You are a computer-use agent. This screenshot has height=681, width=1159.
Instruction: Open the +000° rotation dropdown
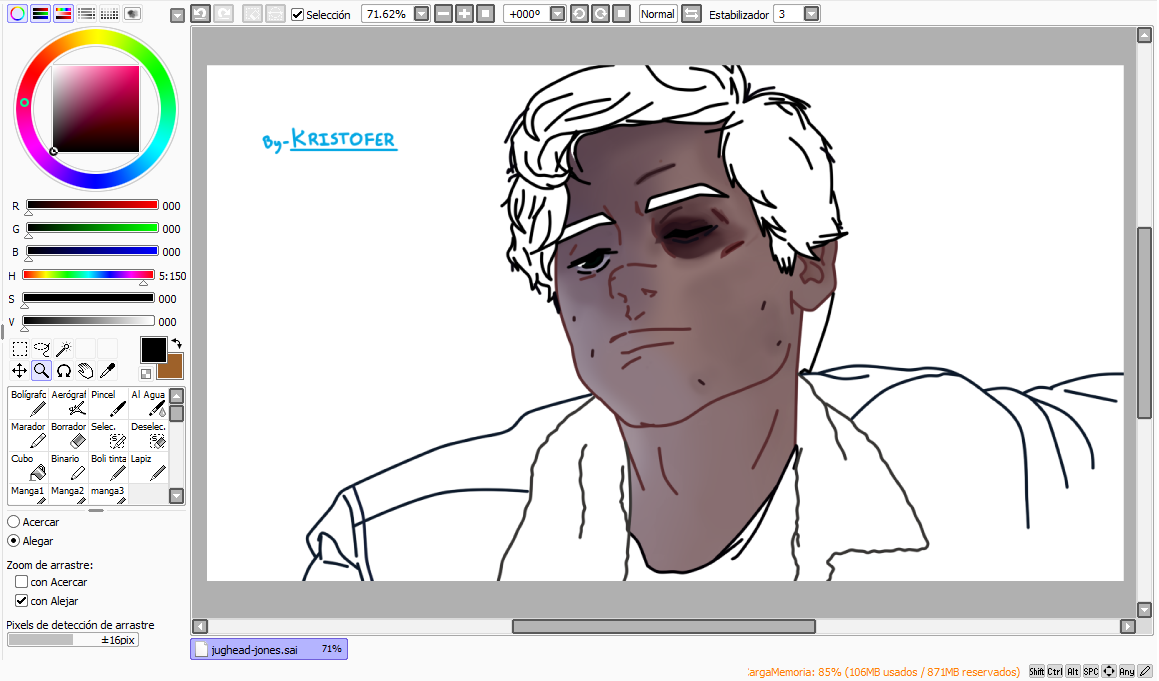pos(558,14)
